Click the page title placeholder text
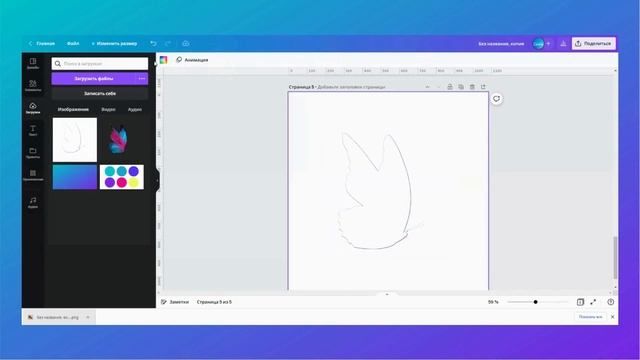The height and width of the screenshot is (360, 640). click(x=351, y=87)
